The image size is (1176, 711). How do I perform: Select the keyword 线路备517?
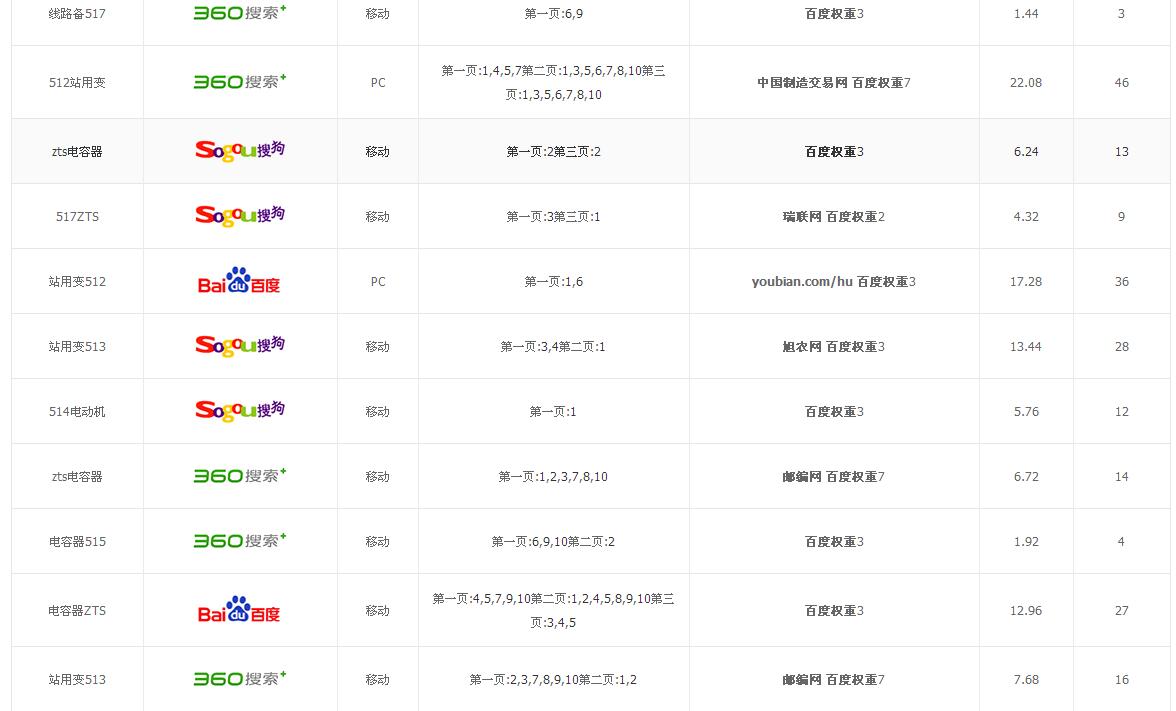(77, 14)
